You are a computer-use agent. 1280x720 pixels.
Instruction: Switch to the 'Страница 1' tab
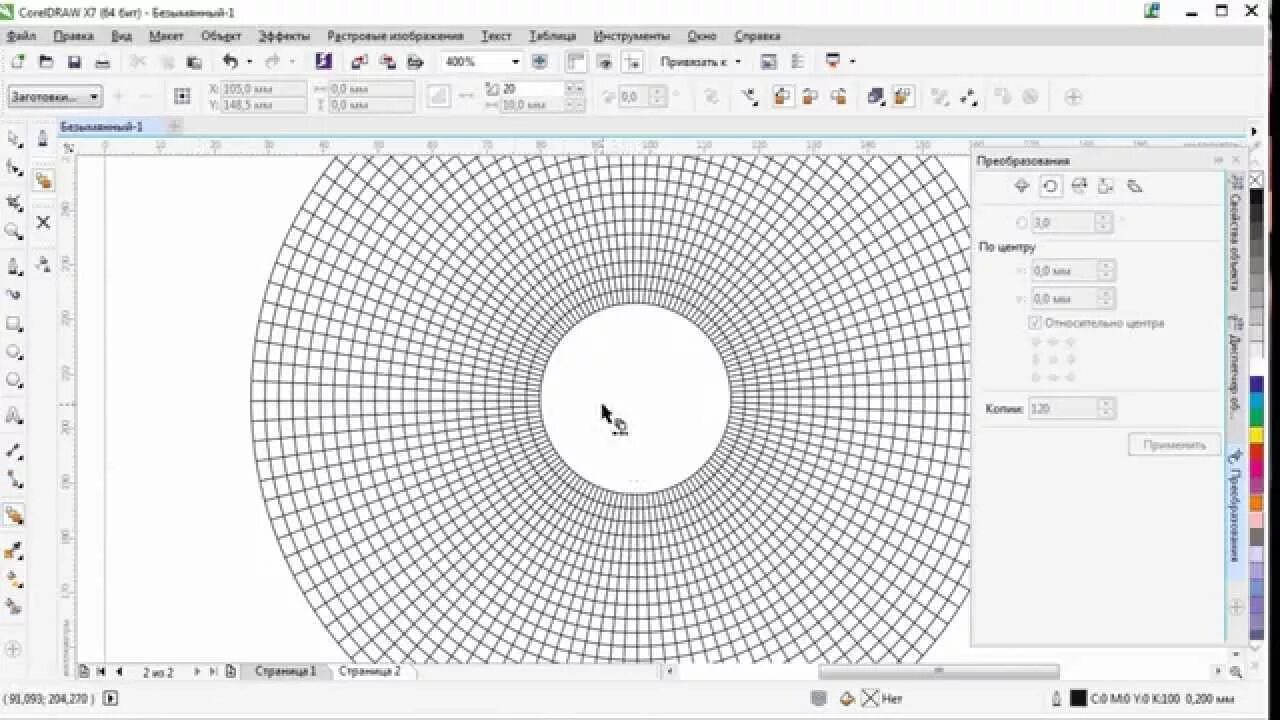click(285, 671)
